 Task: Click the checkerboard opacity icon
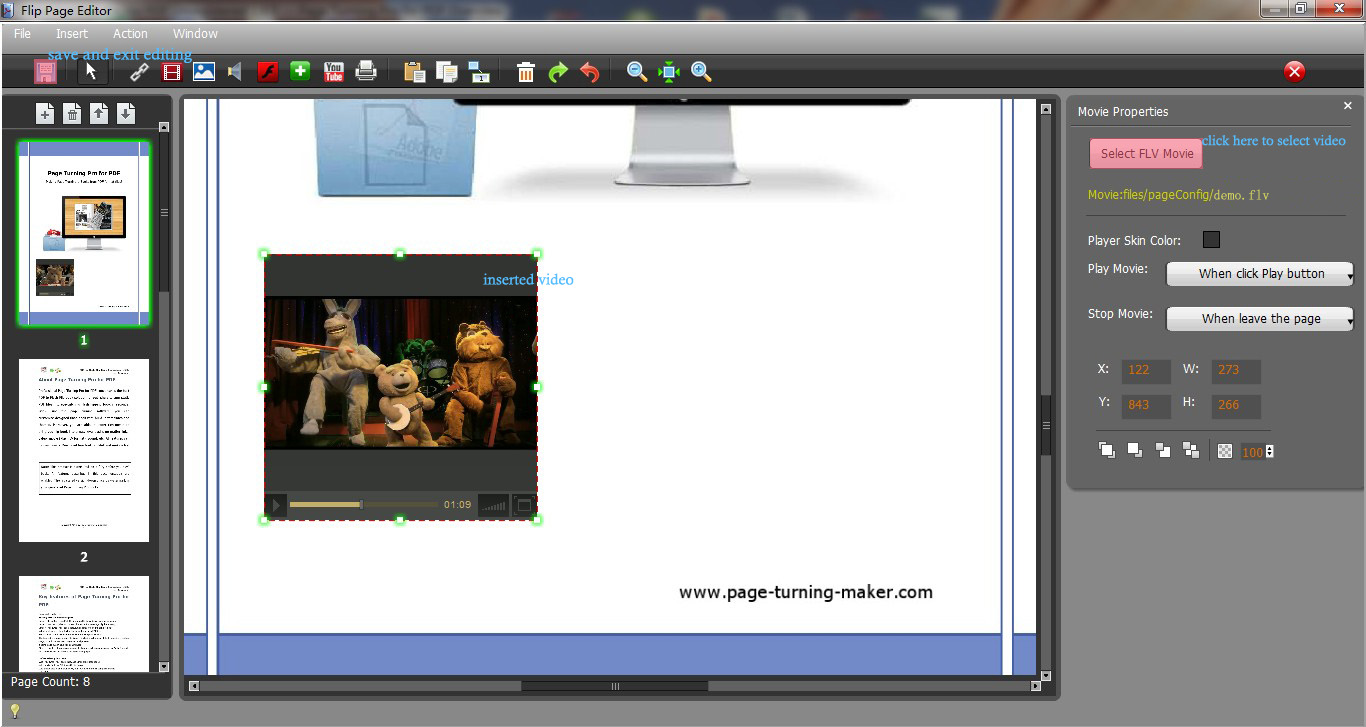[1226, 452]
